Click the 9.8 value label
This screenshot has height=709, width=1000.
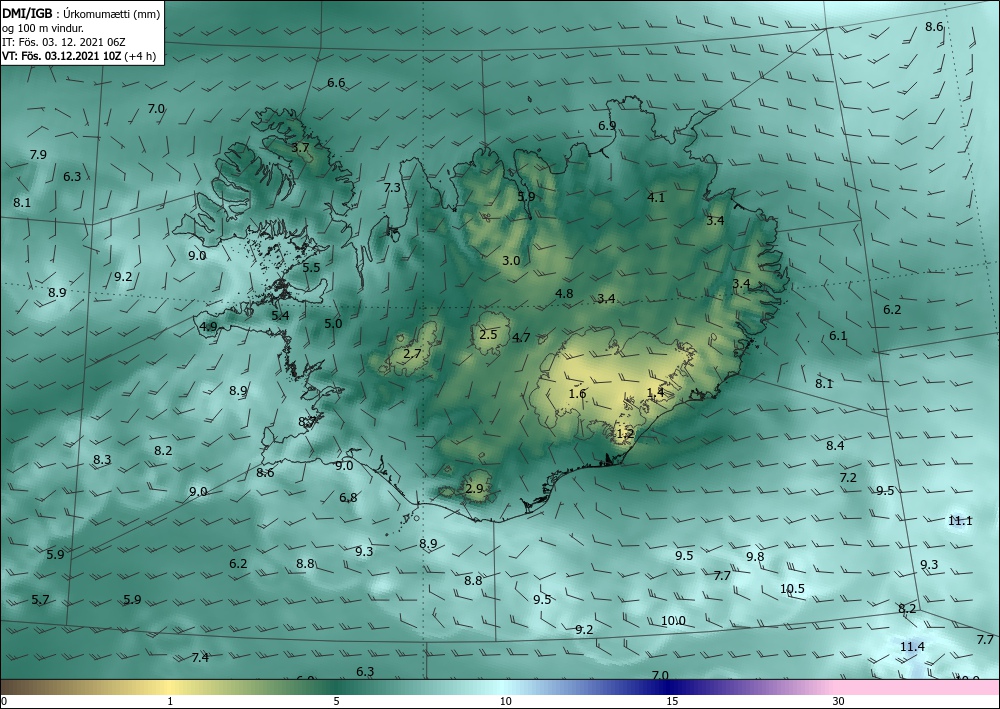click(755, 557)
